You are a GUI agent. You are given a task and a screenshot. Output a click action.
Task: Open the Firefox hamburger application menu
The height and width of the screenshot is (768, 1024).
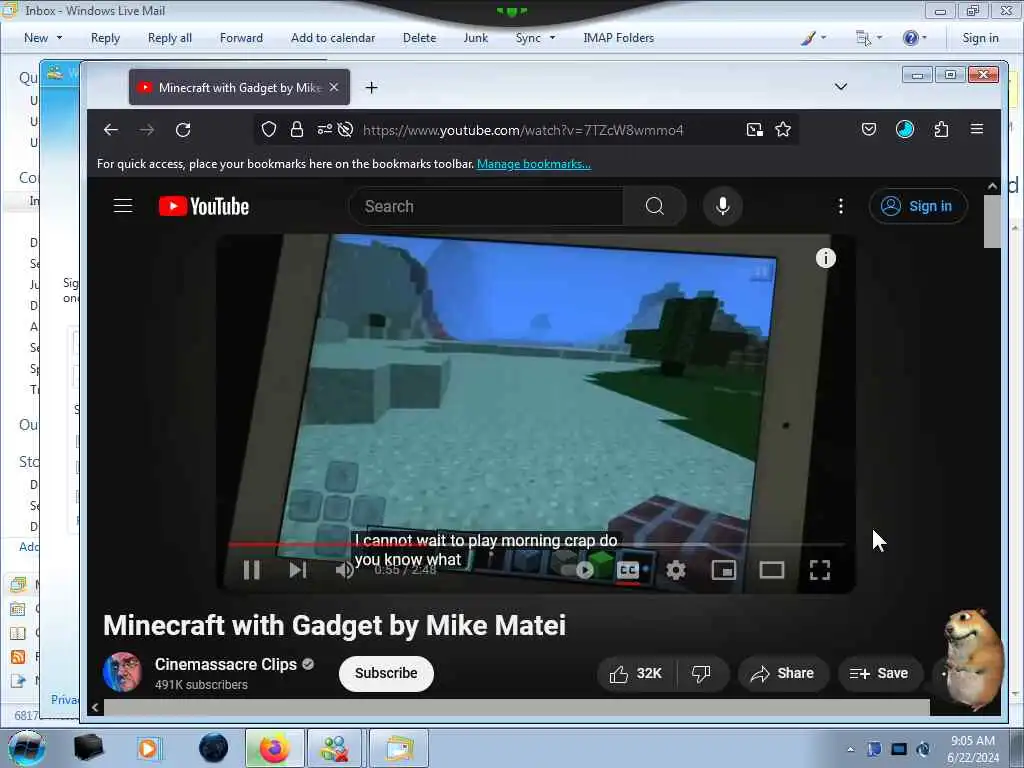[977, 129]
